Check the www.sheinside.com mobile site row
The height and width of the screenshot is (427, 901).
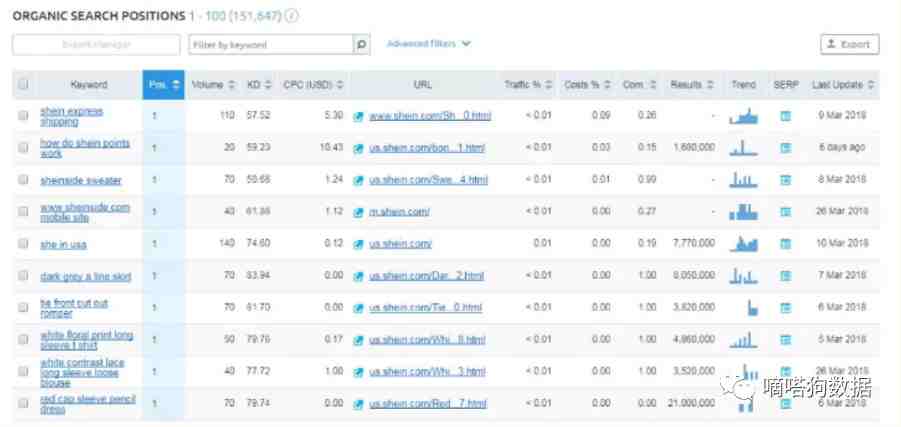coord(23,211)
